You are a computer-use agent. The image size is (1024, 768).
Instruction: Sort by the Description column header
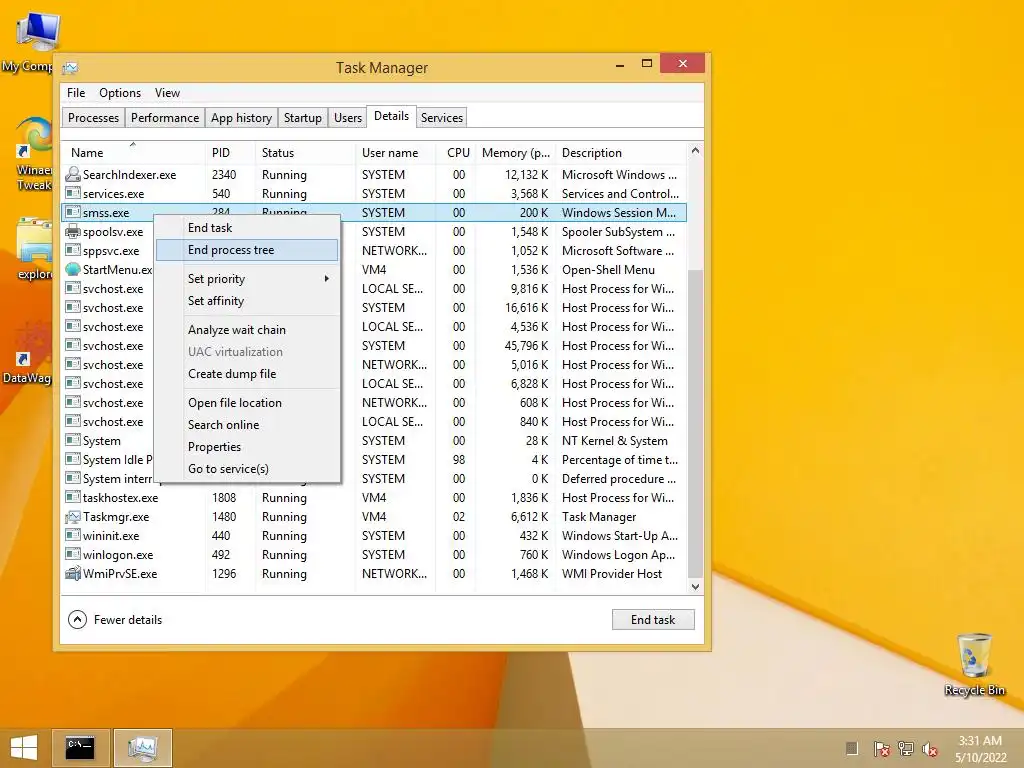[x=622, y=153]
